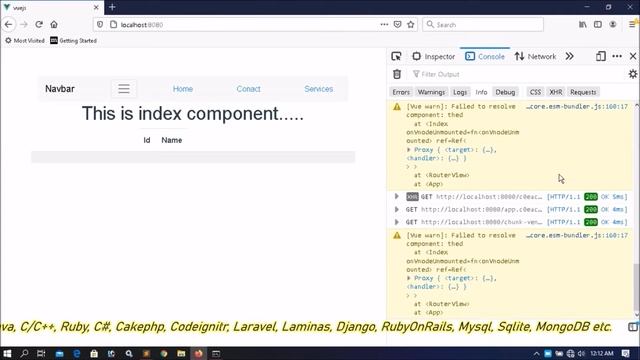Screen dimensions: 640x360
Task: Open Most Visited bookmarks folder
Action: (x=24, y=40)
